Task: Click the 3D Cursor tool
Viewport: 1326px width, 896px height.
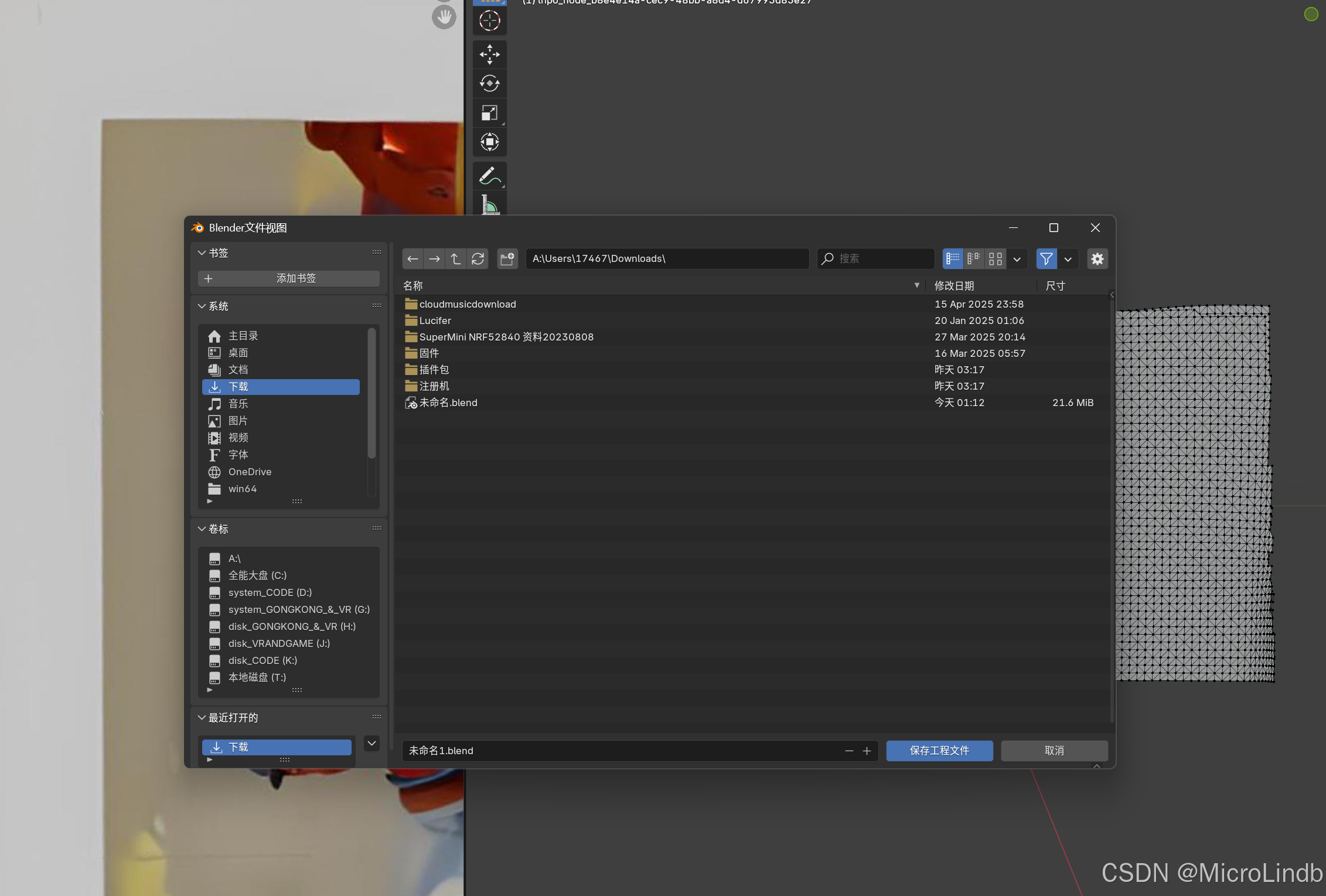Action: [489, 21]
